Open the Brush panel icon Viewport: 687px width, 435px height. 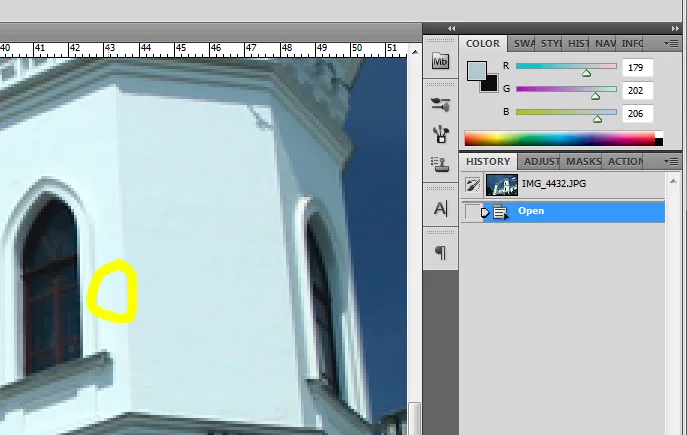[x=441, y=134]
